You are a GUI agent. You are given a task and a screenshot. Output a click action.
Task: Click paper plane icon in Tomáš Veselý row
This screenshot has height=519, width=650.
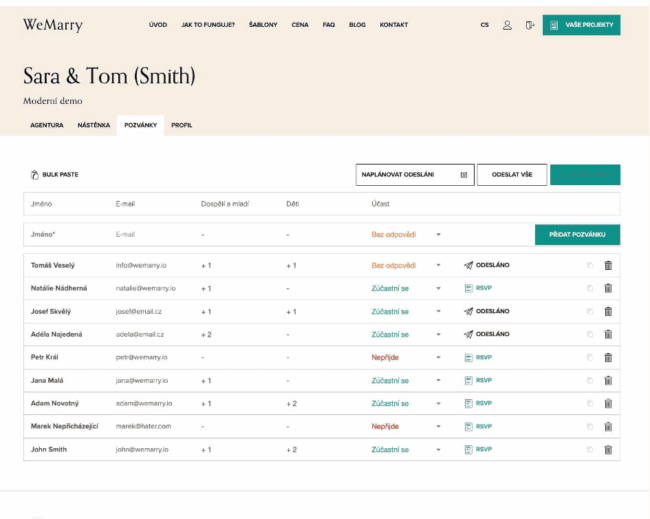click(x=468, y=265)
